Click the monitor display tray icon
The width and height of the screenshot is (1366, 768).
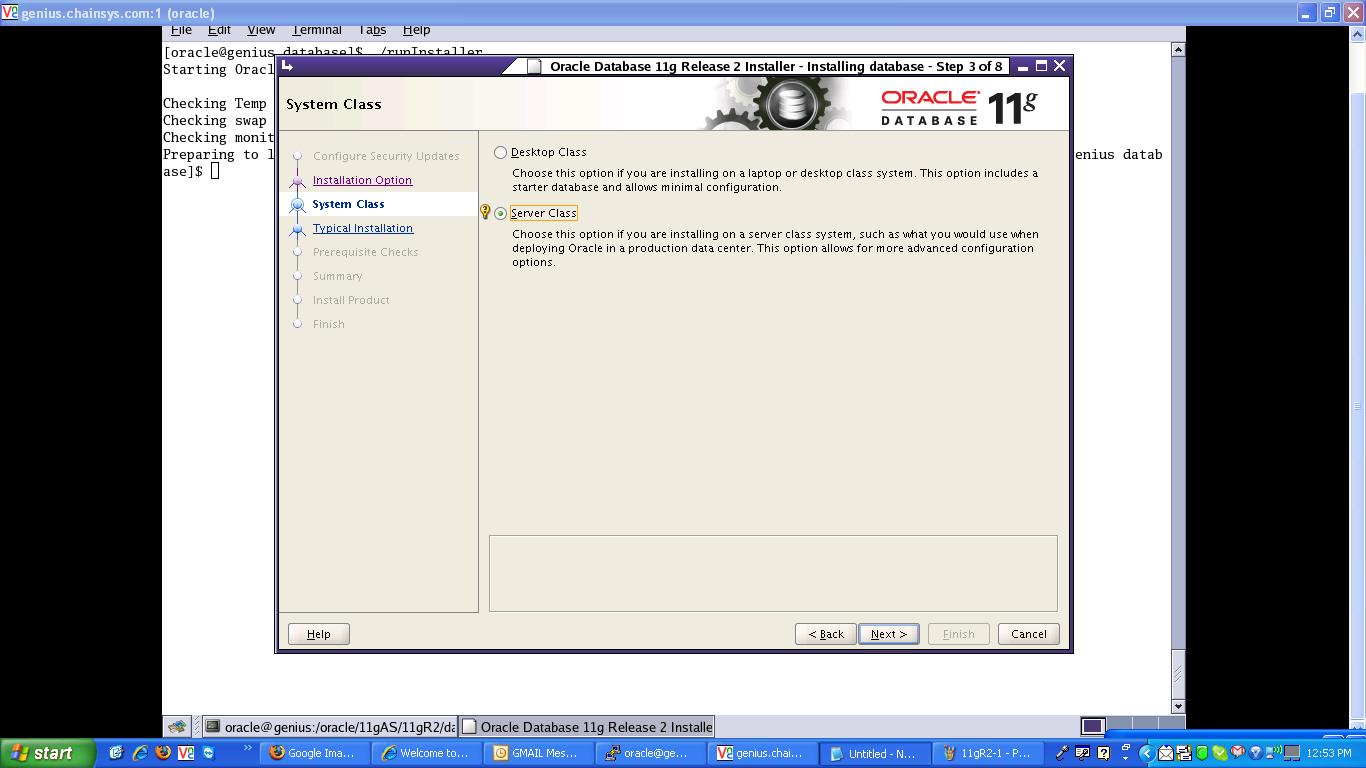tap(1292, 753)
